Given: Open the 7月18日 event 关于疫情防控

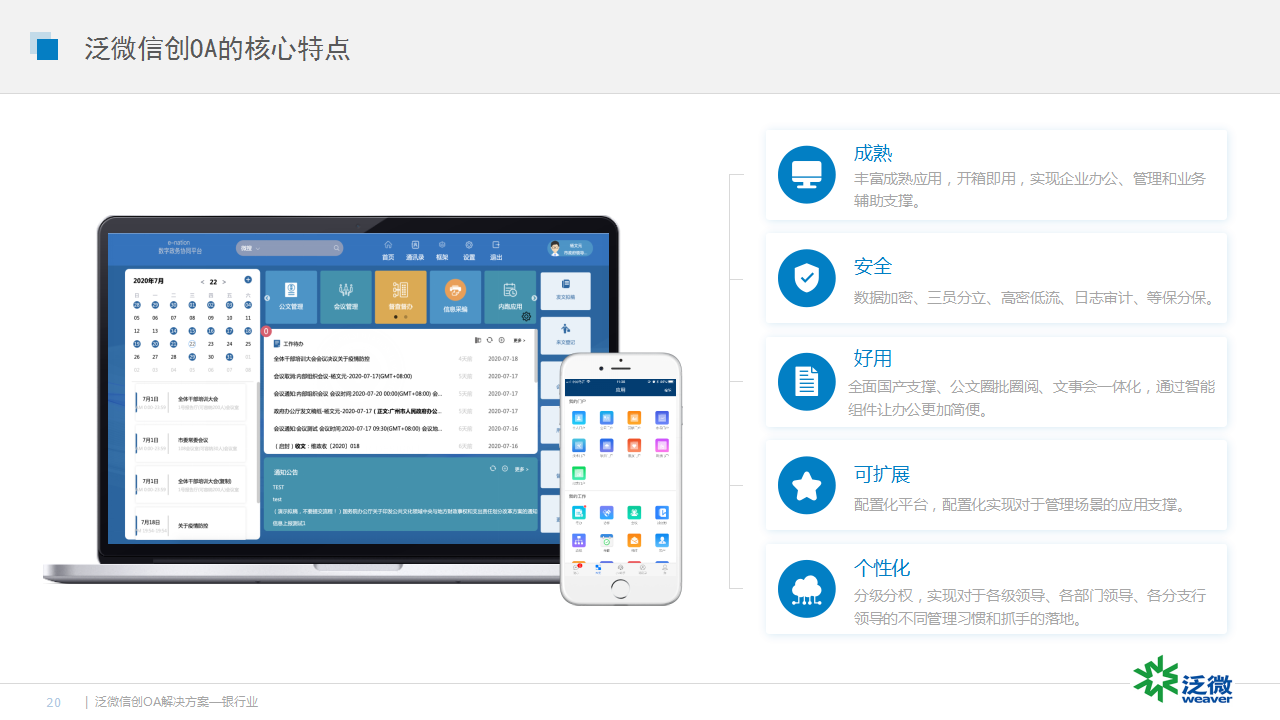Looking at the screenshot, I should click(x=191, y=524).
